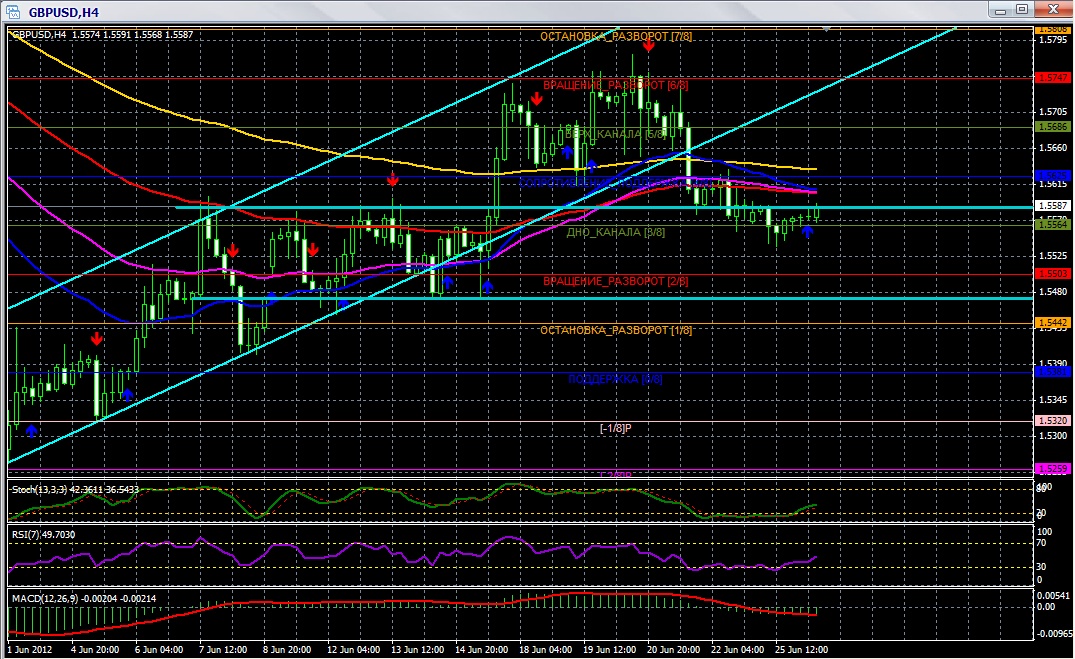
Task: Select the ОСТАНОВКА_РАЗВОРОТ [1/8] level label
Action: coord(616,330)
